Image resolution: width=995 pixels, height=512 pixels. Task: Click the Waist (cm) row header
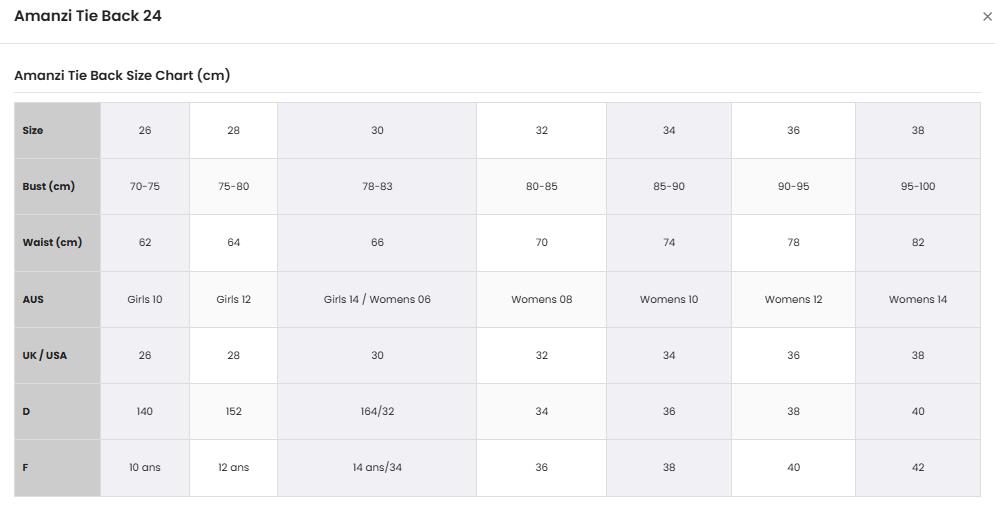[58, 243]
